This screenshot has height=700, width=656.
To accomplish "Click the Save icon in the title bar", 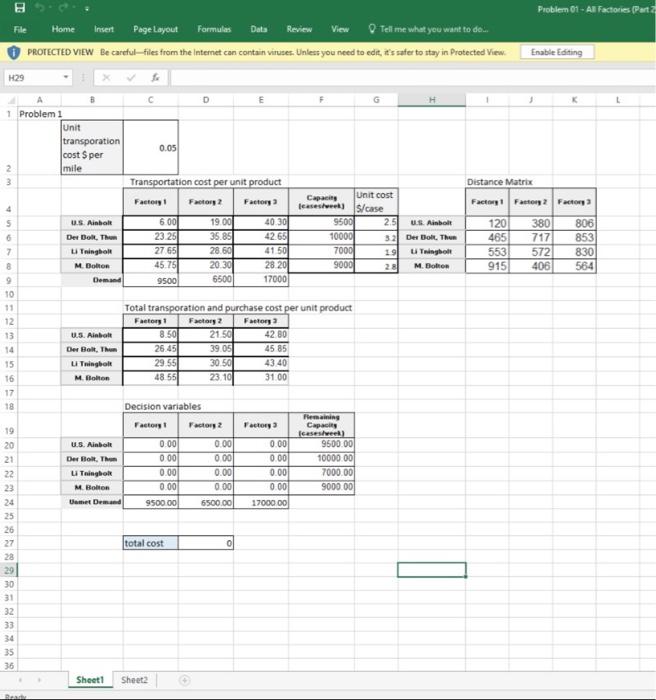I will coord(20,8).
